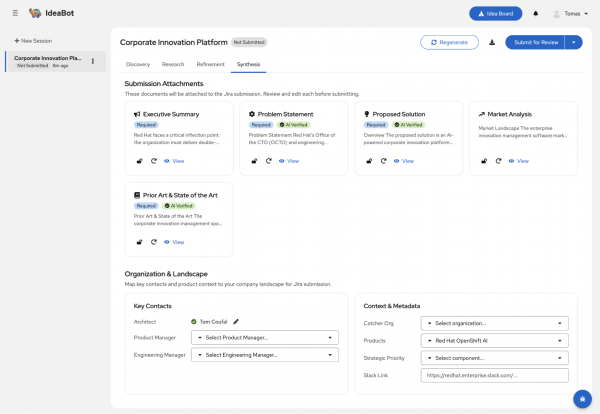The width and height of the screenshot is (600, 414).
Task: View the Market Analysis document
Action: pyautogui.click(x=518, y=161)
